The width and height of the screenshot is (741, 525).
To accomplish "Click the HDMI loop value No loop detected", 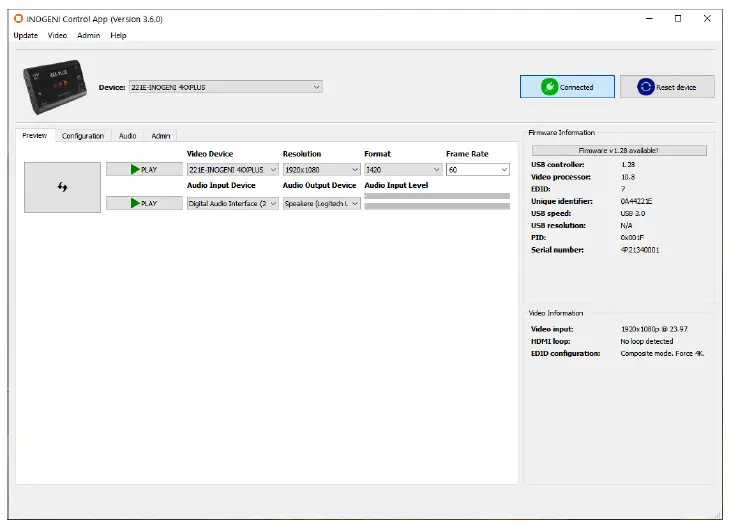I will pyautogui.click(x=646, y=341).
